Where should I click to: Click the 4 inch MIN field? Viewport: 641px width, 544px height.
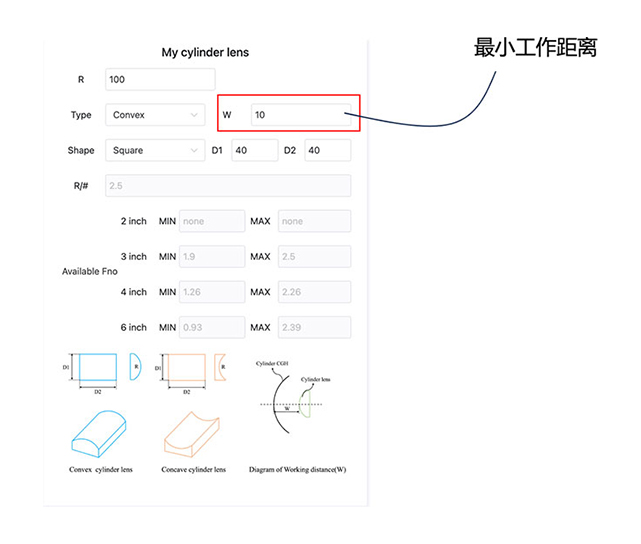click(x=211, y=292)
